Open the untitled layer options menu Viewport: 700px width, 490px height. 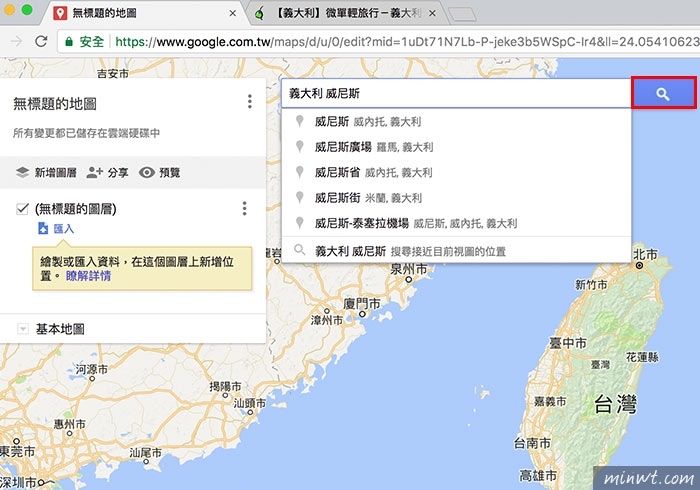(244, 209)
